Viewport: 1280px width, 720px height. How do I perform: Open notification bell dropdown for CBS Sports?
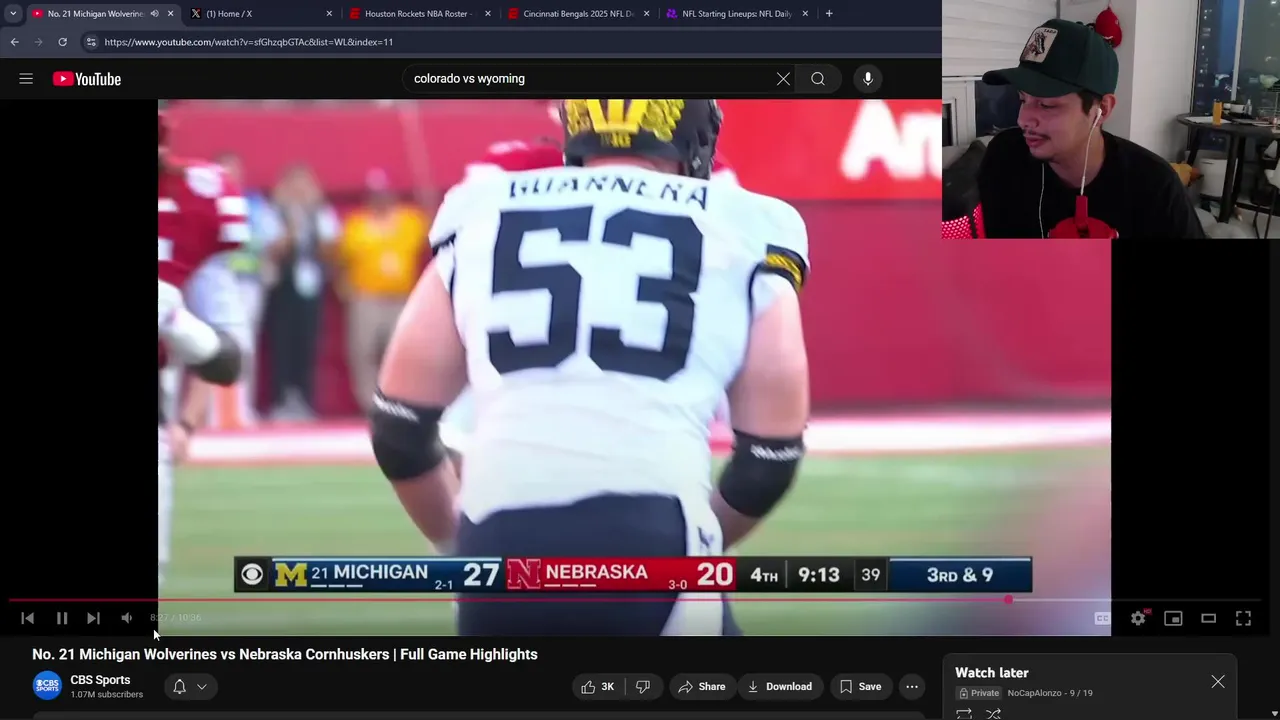[x=190, y=687]
